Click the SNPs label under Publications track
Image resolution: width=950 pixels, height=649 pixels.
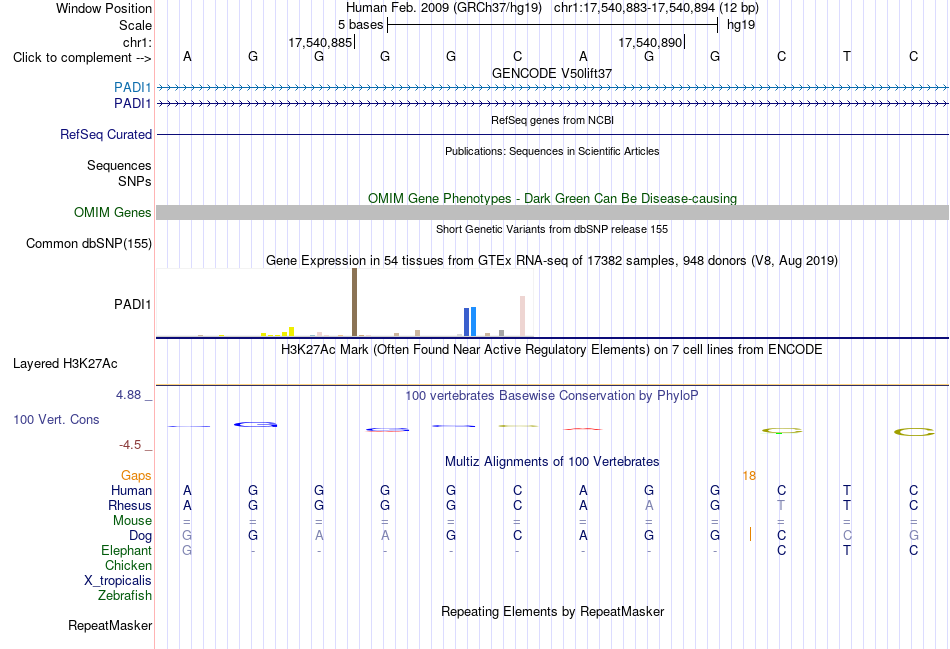pos(135,181)
